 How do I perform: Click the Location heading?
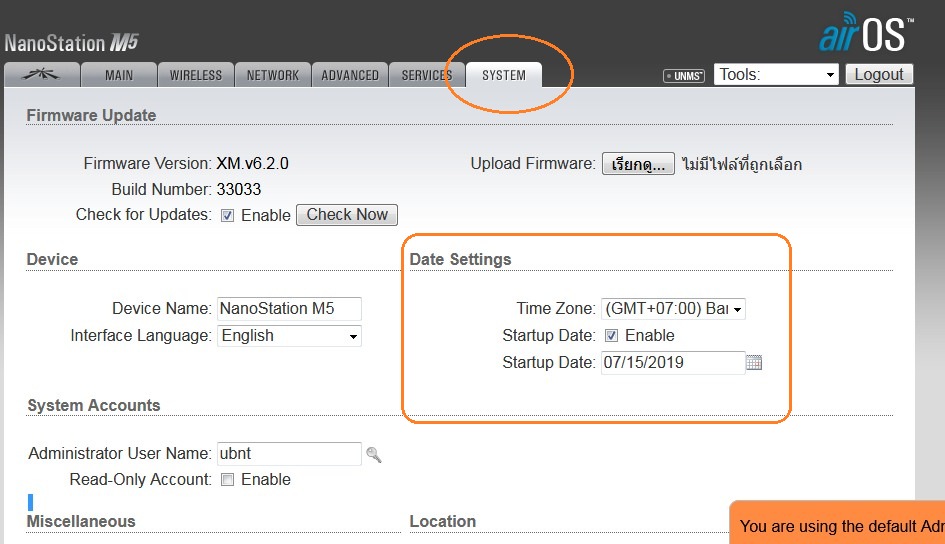tap(443, 521)
